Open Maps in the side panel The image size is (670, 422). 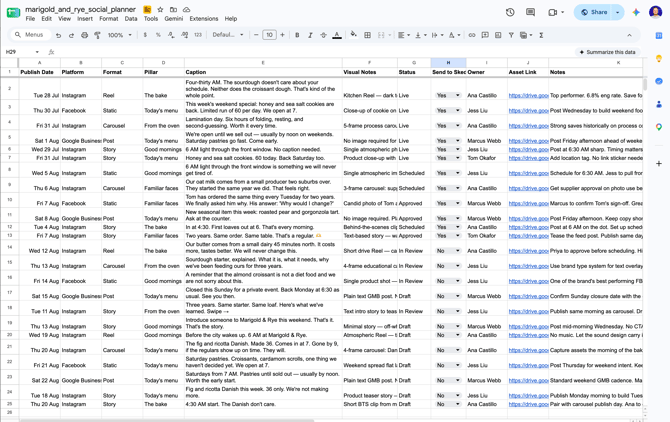pyautogui.click(x=659, y=127)
